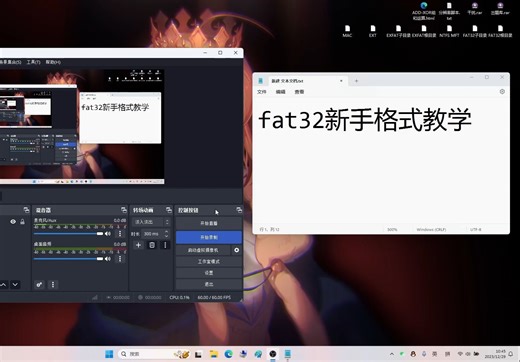
Task: Click the transition duration 300 ms field
Action: click(x=152, y=234)
